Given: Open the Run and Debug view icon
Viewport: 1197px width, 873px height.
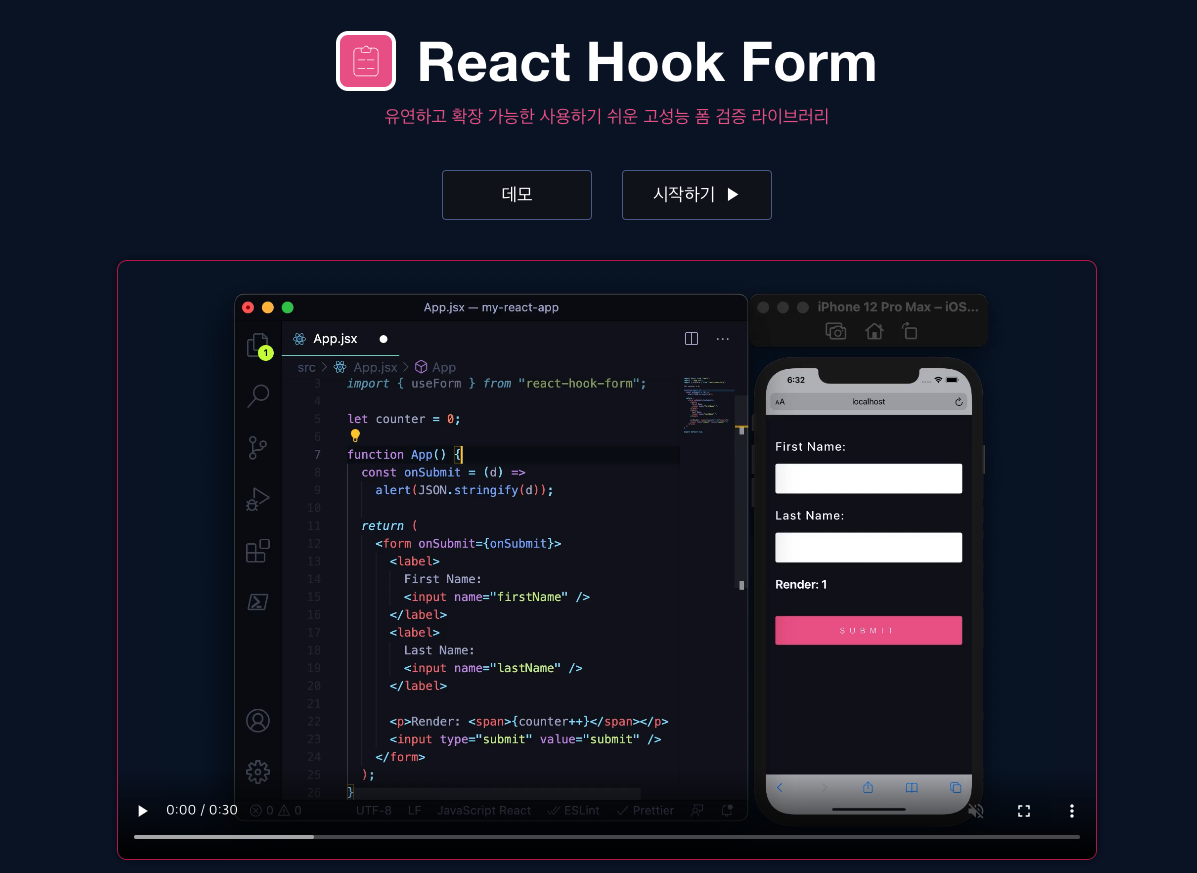Looking at the screenshot, I should click(x=258, y=499).
